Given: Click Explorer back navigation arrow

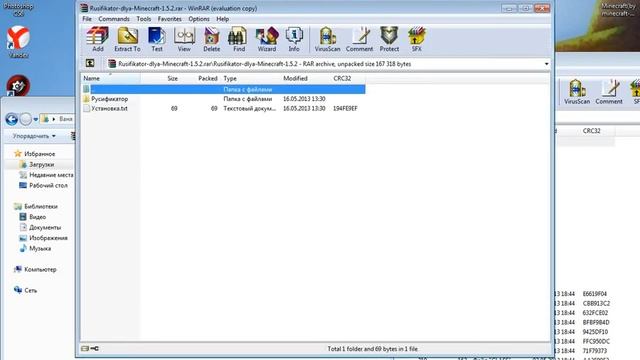Looking at the screenshot, I should tap(11, 119).
